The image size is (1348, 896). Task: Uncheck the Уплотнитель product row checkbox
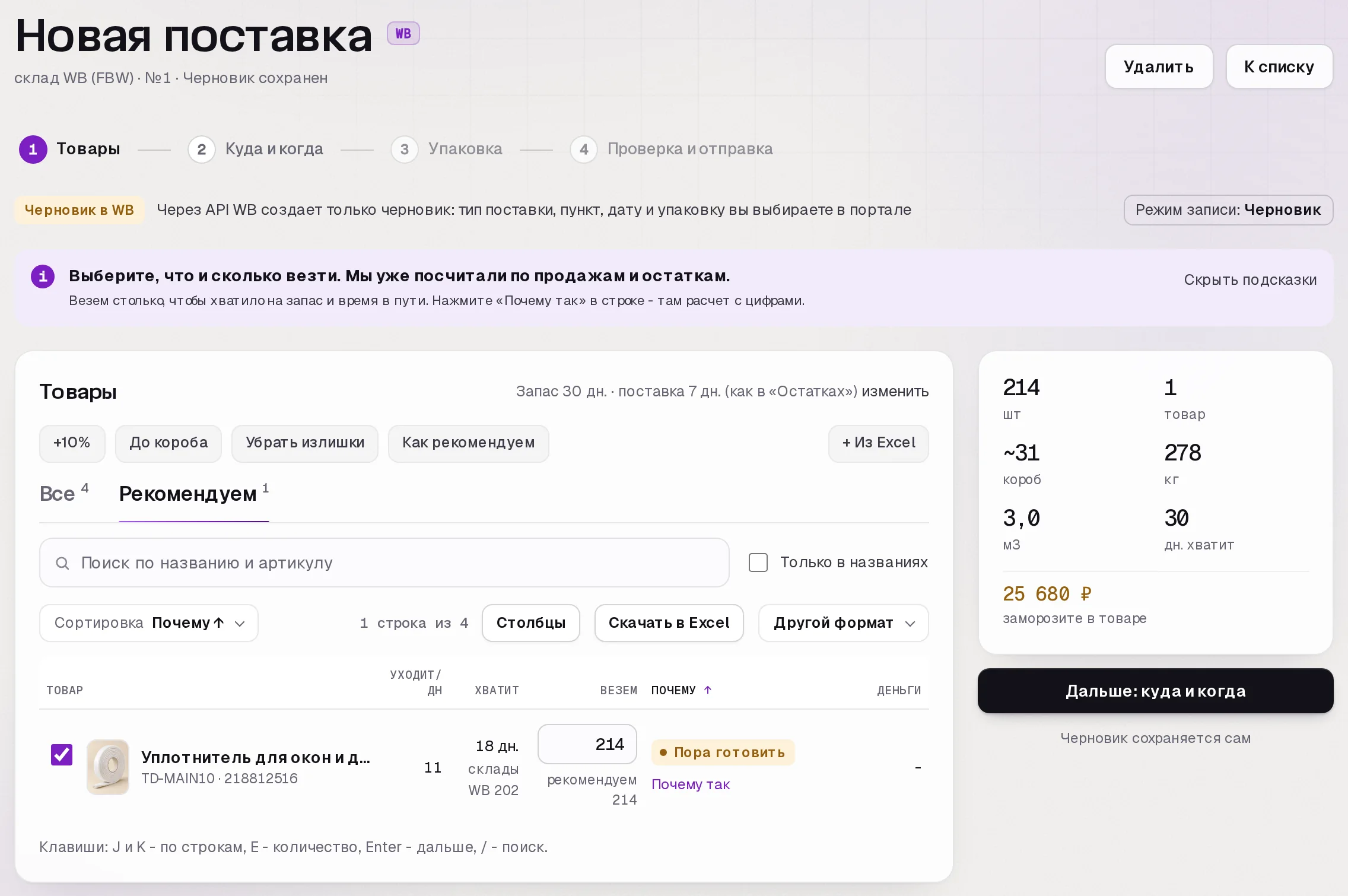tap(62, 755)
